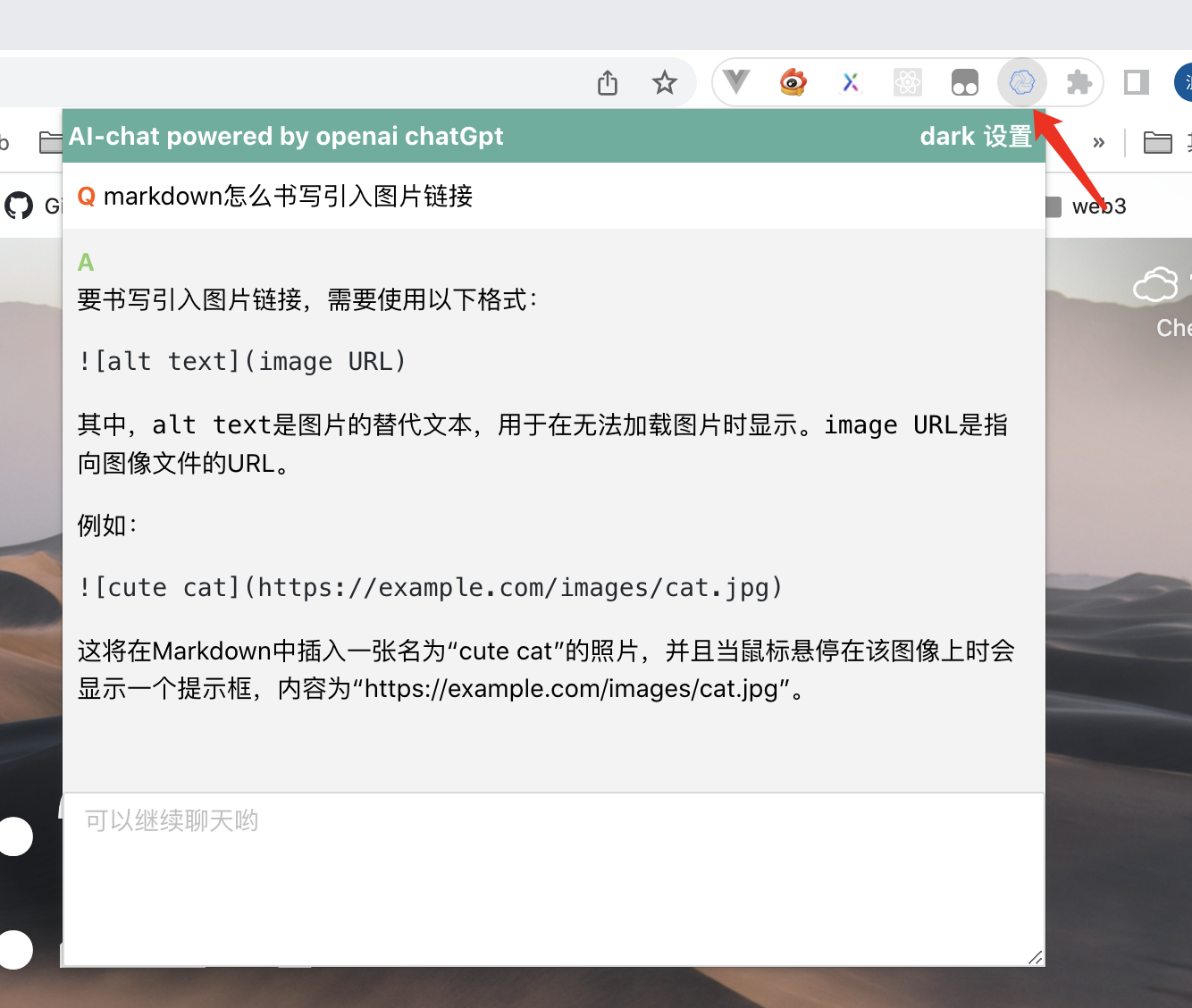Image resolution: width=1192 pixels, height=1008 pixels.
Task: Click the AI-chat extension icon
Action: 1022,82
